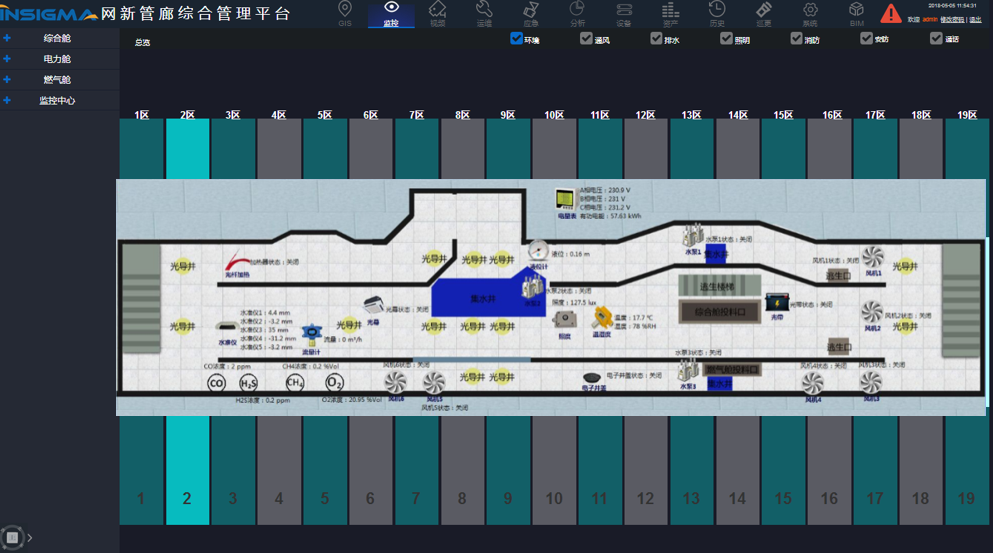Click the 退出 logout link

click(x=976, y=19)
